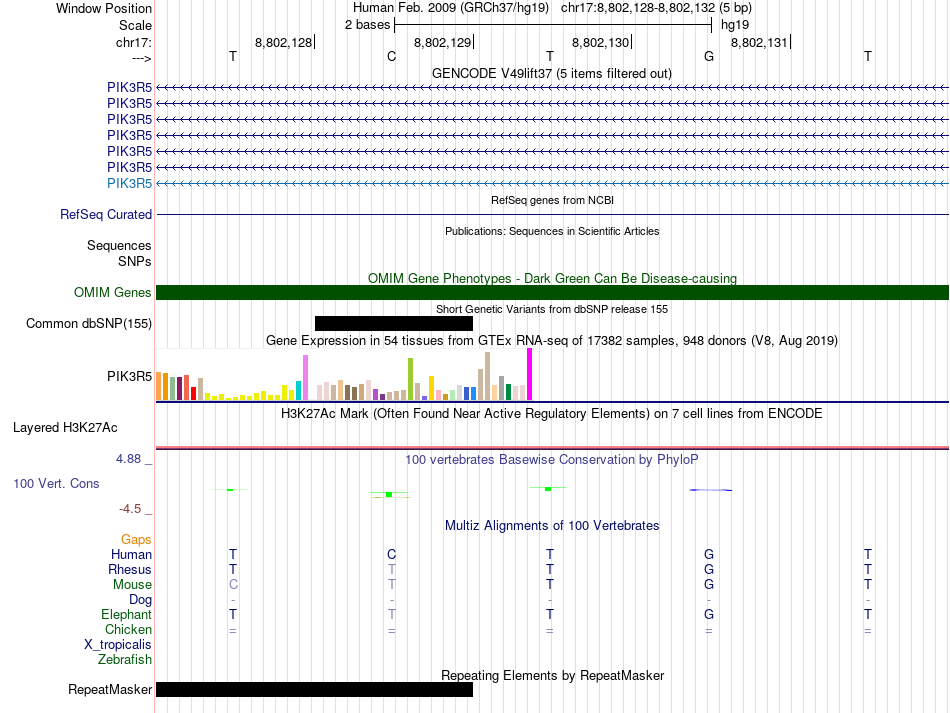Click the Mouse species label

(x=132, y=585)
